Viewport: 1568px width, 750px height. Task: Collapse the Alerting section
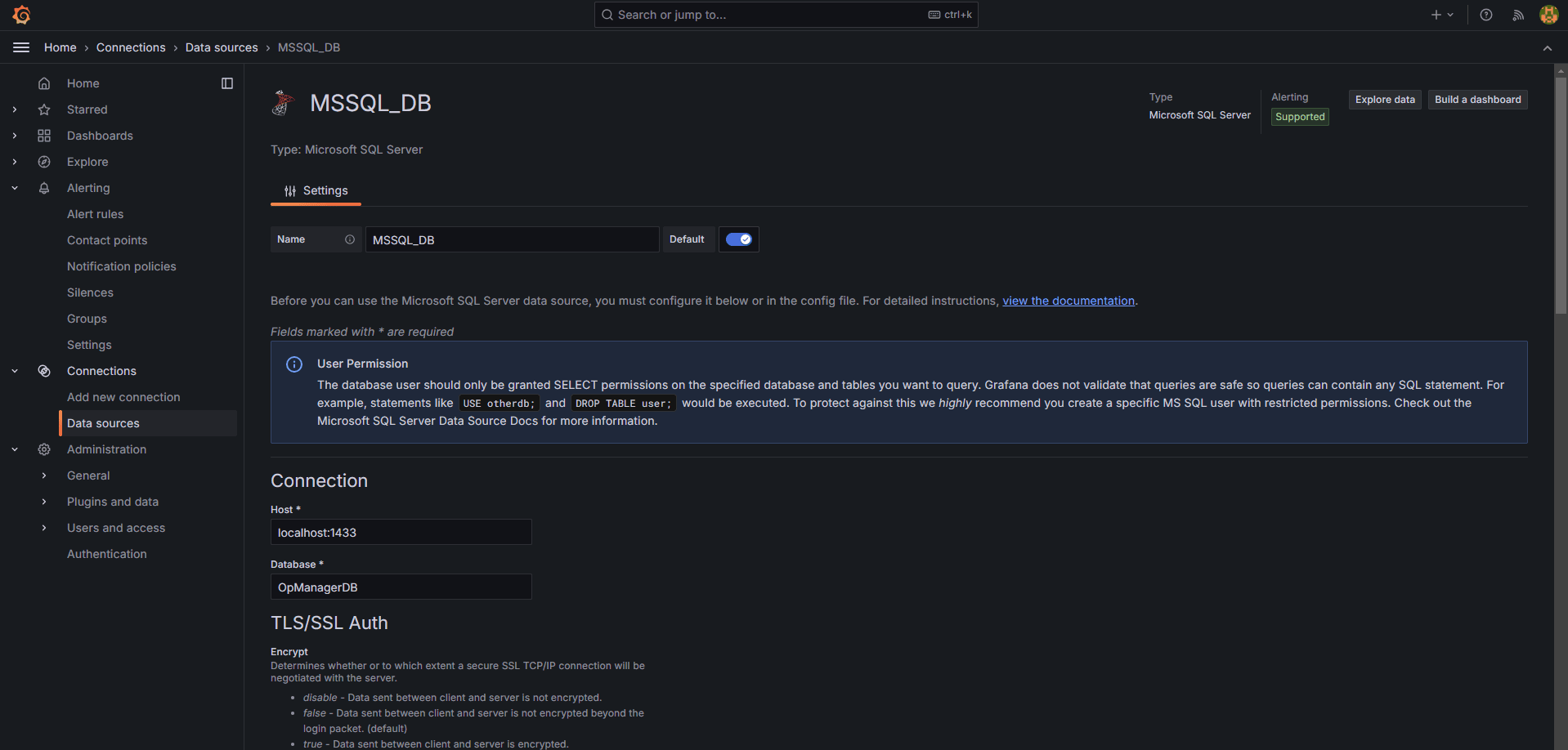[15, 188]
